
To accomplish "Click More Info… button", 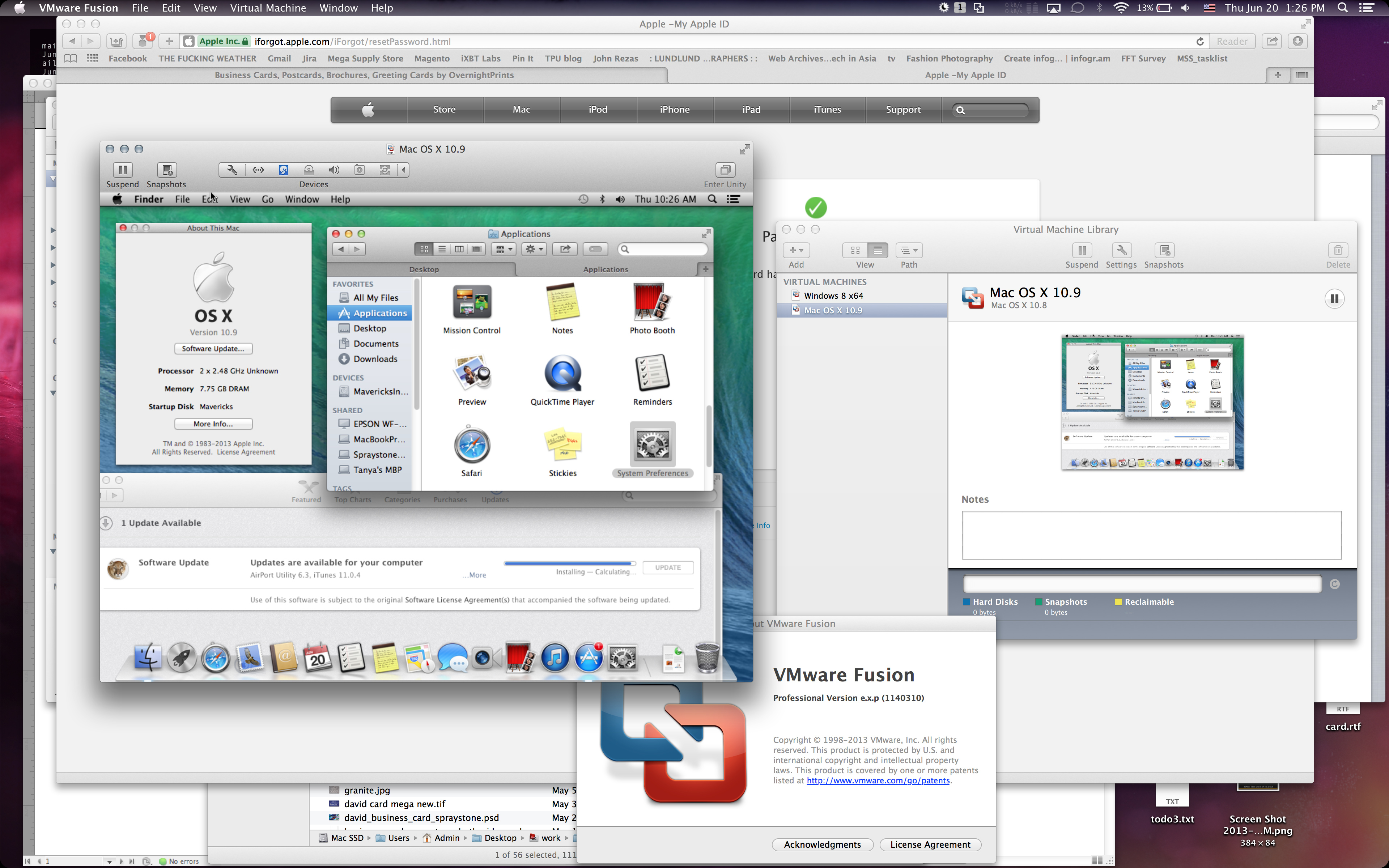I will pyautogui.click(x=213, y=424).
